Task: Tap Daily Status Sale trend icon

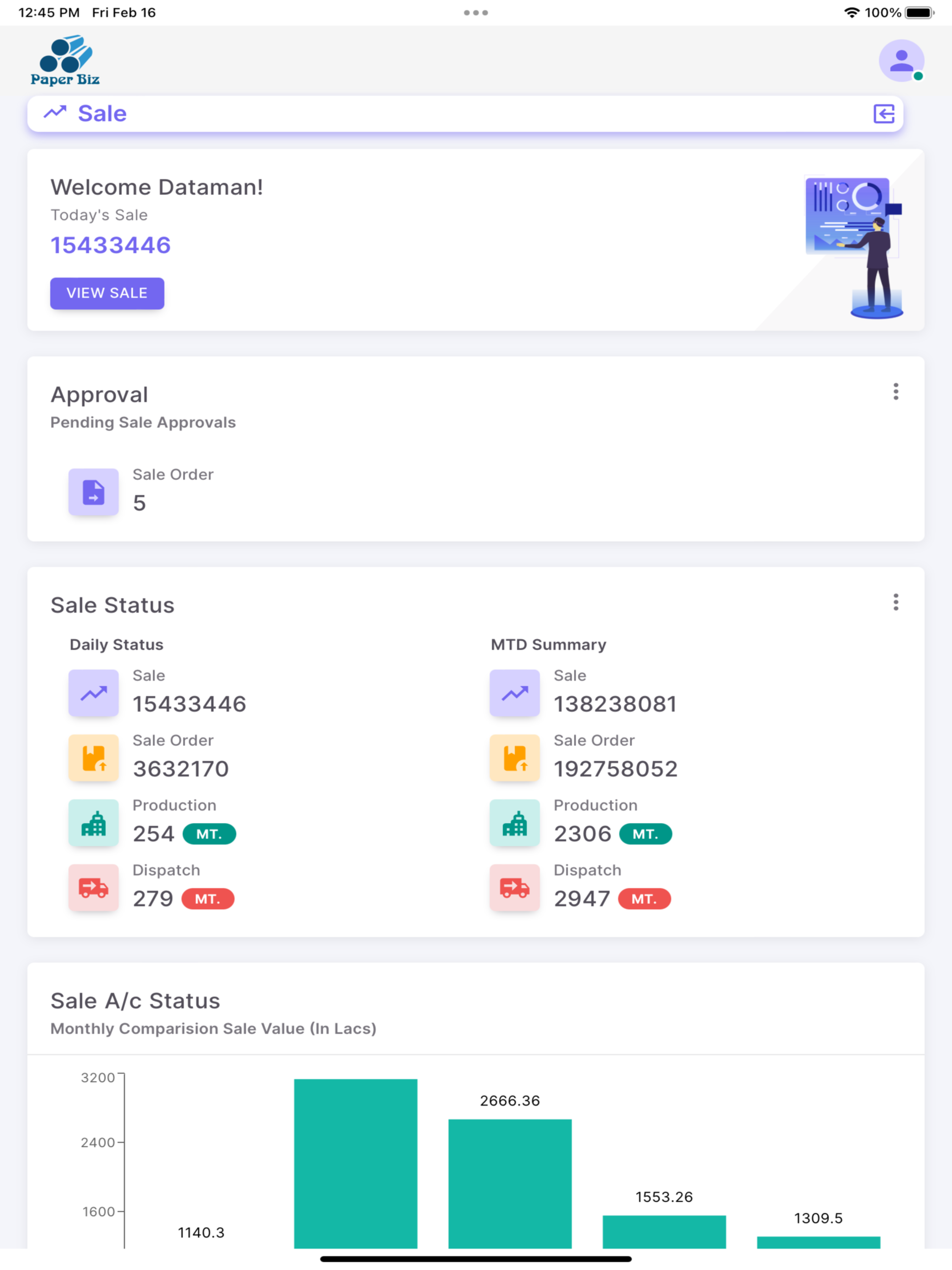Action: 93,693
